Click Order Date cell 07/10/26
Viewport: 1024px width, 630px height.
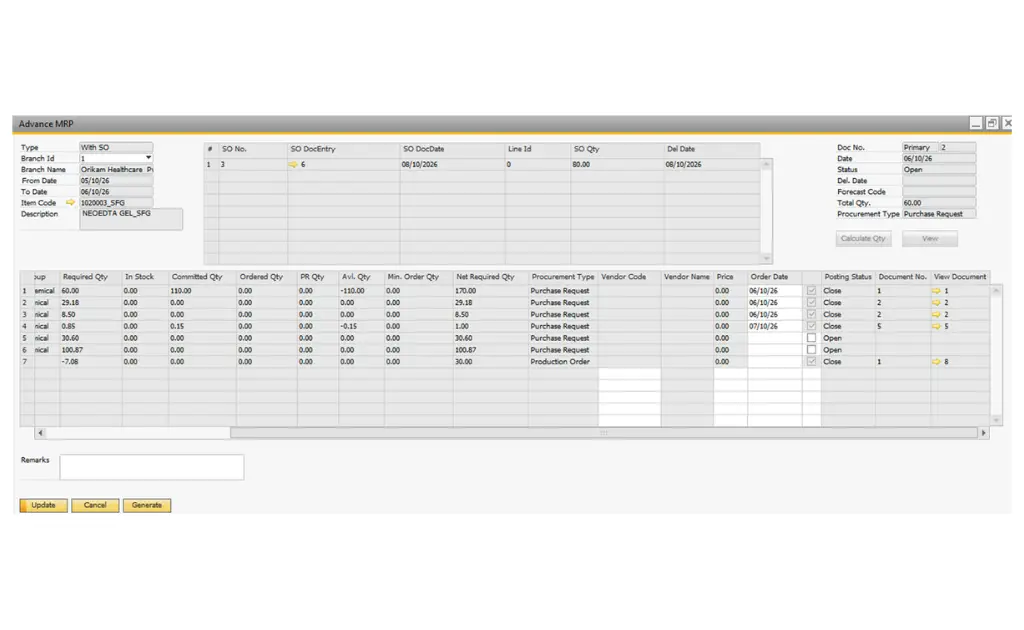775,326
